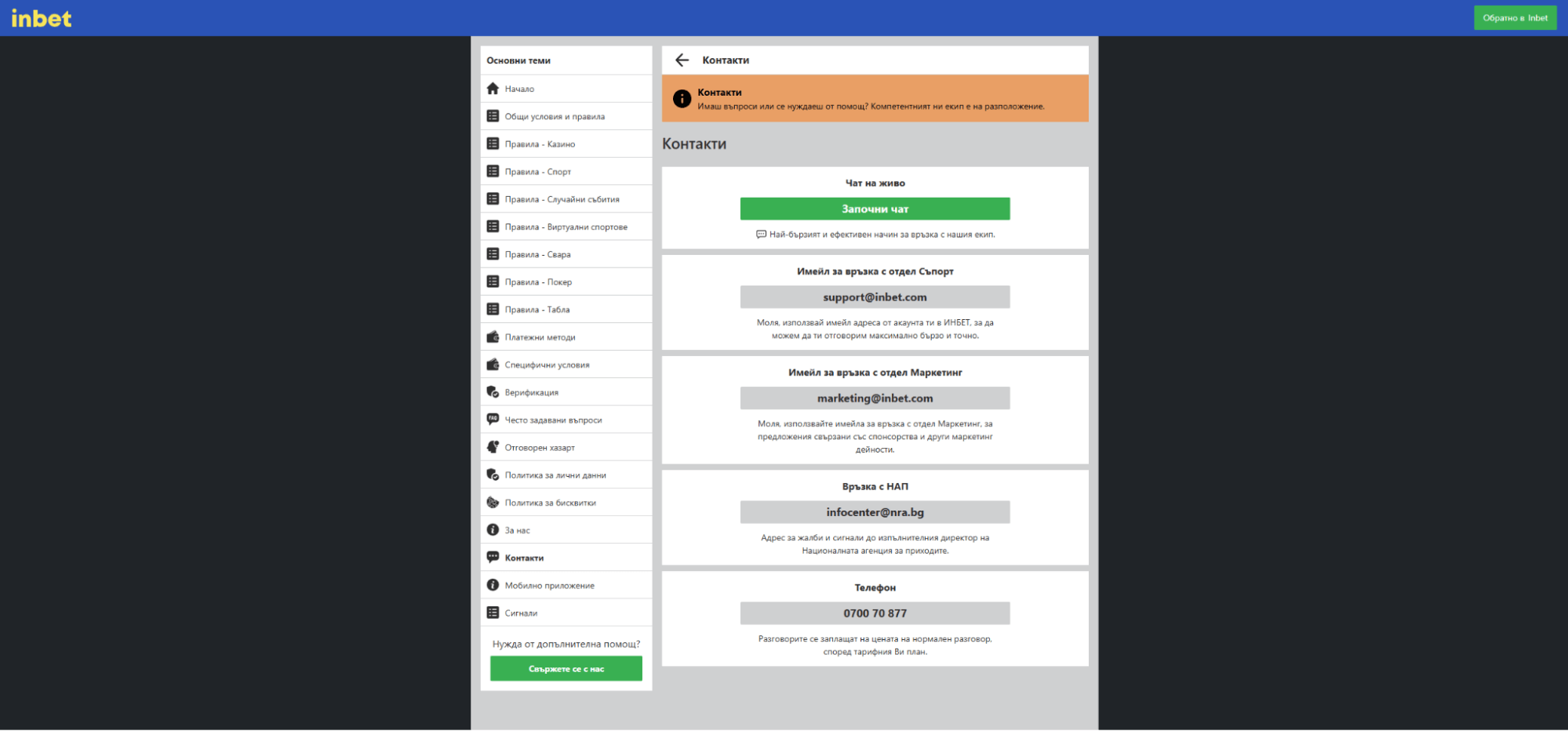Viewport: 1568px width, 731px height.
Task: Click text Нужда от допълнителна помощ?
Action: click(x=566, y=644)
